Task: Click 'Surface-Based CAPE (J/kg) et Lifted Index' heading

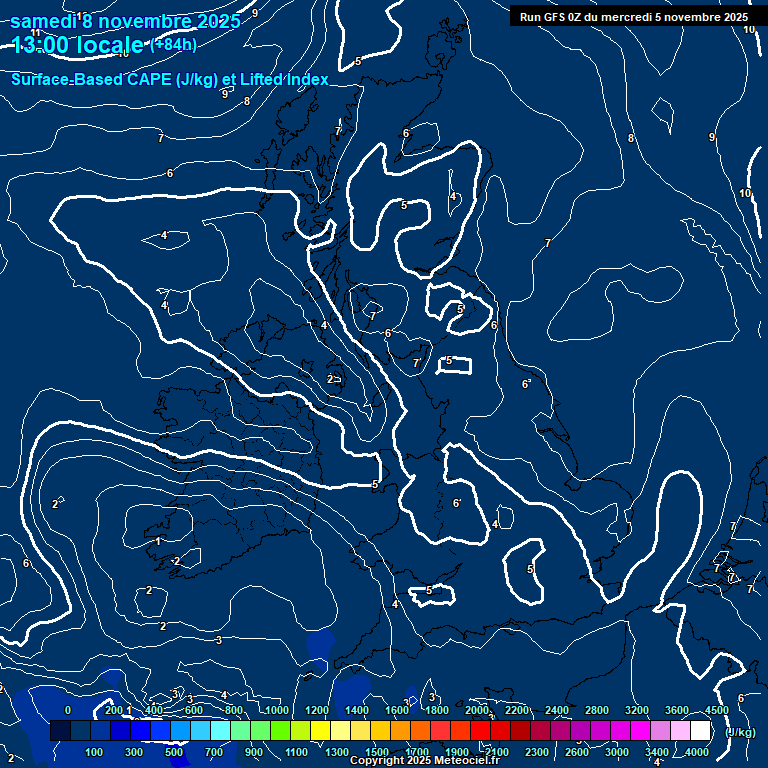Action: click(x=169, y=79)
